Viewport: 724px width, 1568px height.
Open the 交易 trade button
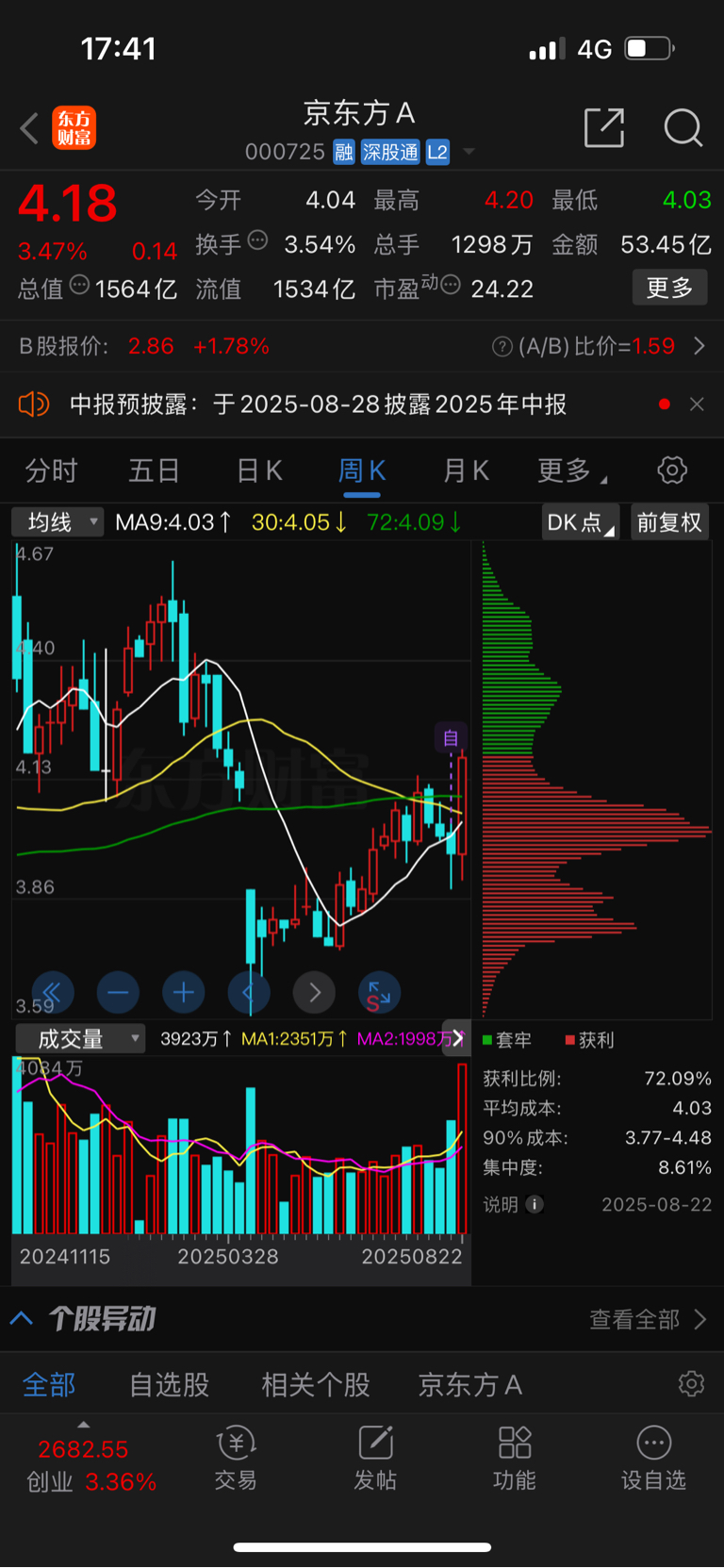236,1458
